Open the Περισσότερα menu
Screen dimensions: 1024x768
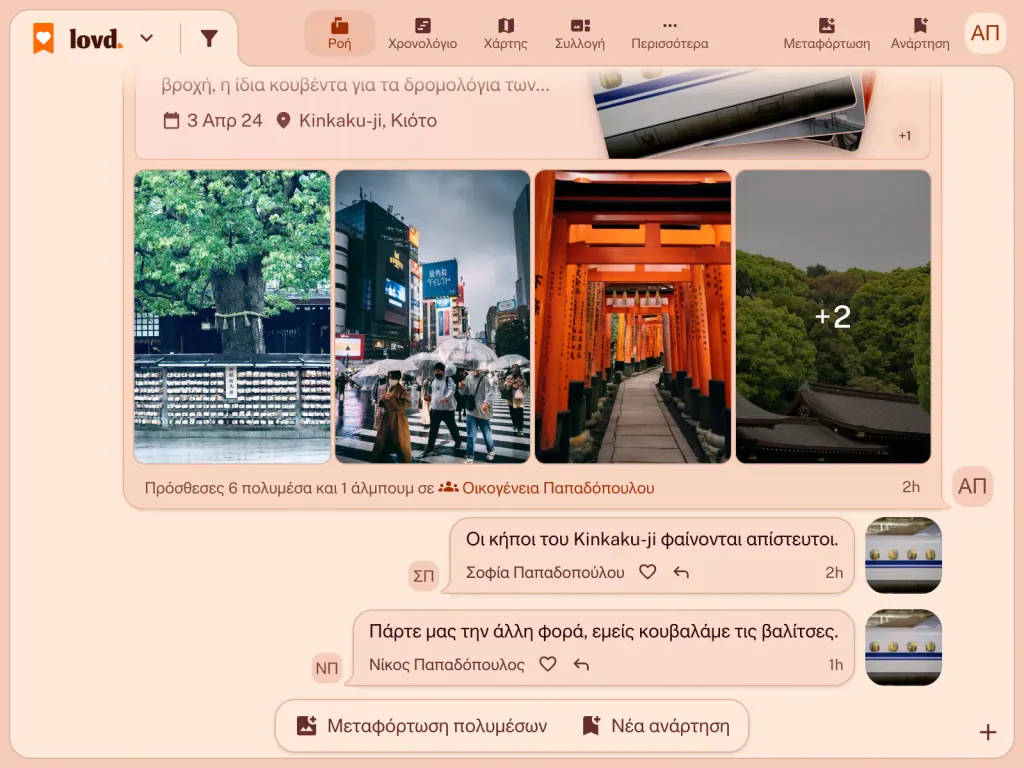[669, 34]
